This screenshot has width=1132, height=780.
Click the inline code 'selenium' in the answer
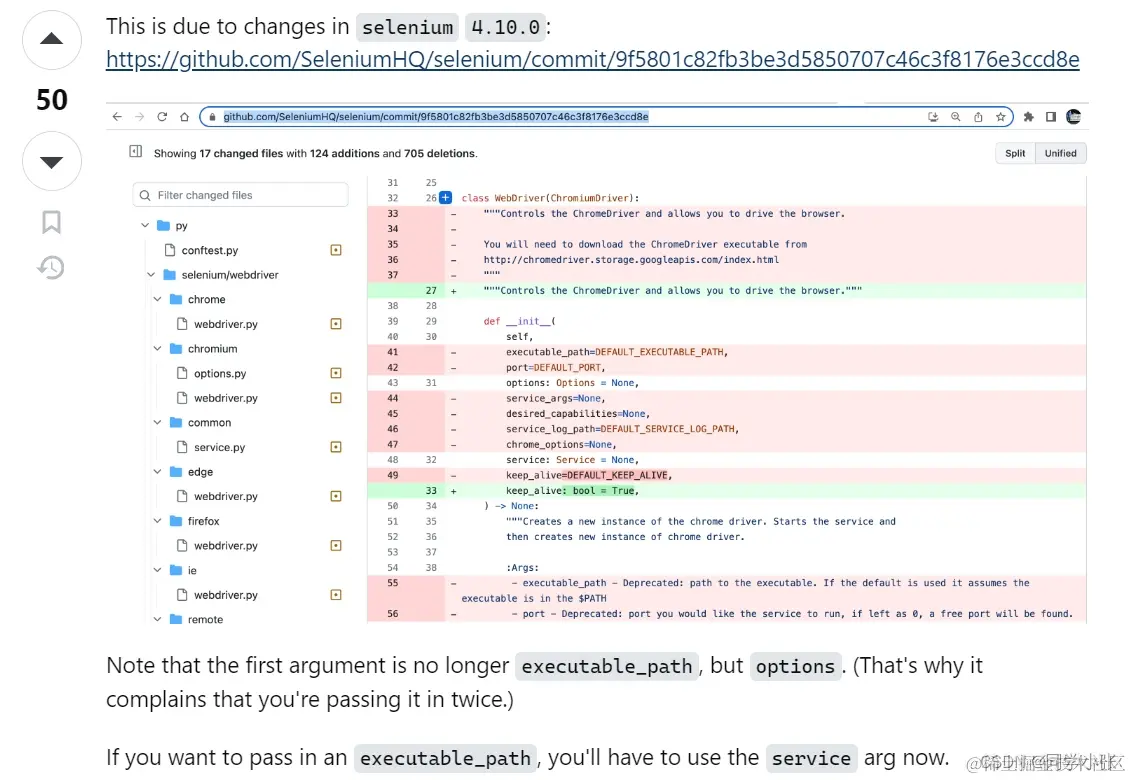coord(407,27)
